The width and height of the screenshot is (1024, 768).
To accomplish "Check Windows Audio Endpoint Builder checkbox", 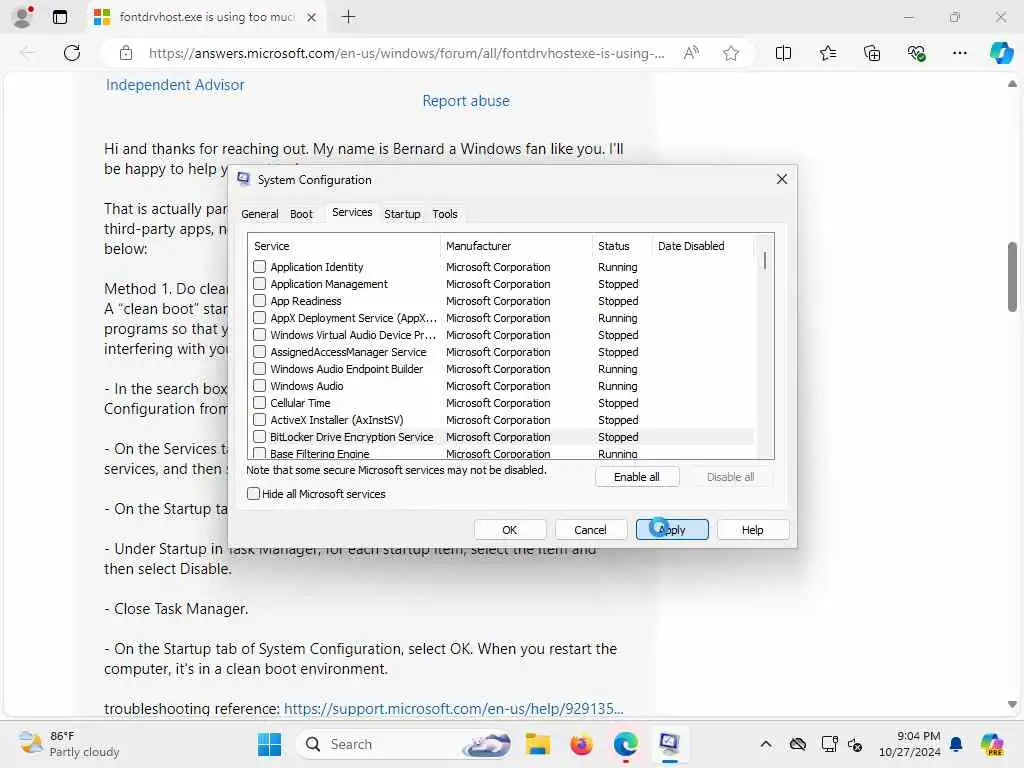I will pos(259,368).
